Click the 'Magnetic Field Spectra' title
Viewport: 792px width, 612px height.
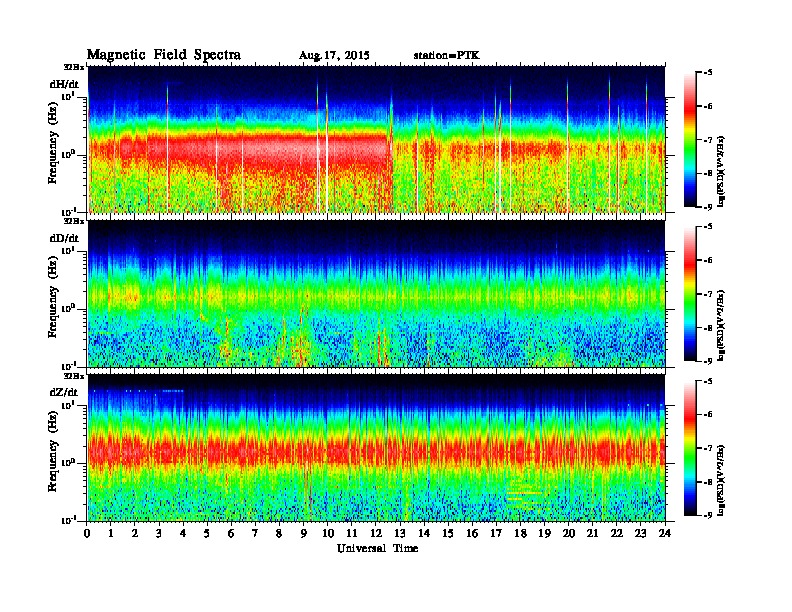pyautogui.click(x=164, y=55)
